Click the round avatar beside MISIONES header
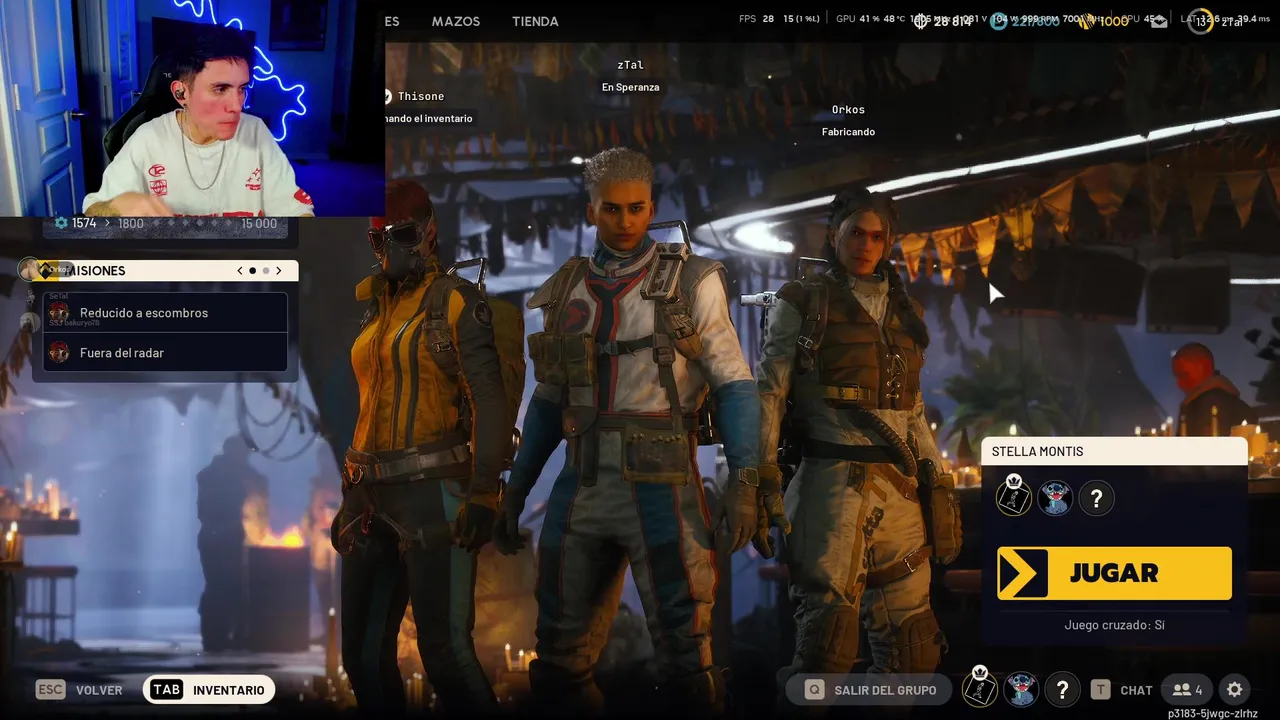This screenshot has width=1280, height=720. (29, 269)
